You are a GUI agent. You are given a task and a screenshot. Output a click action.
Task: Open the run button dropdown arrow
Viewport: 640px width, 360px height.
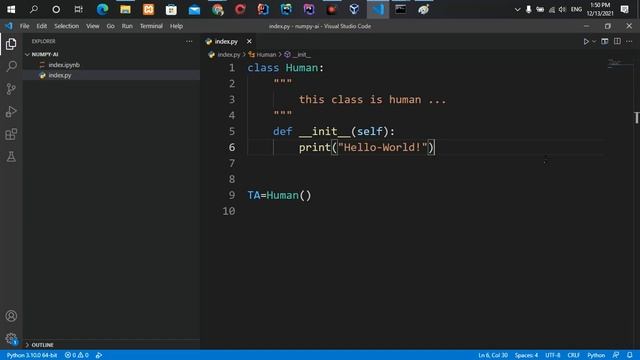(594, 41)
